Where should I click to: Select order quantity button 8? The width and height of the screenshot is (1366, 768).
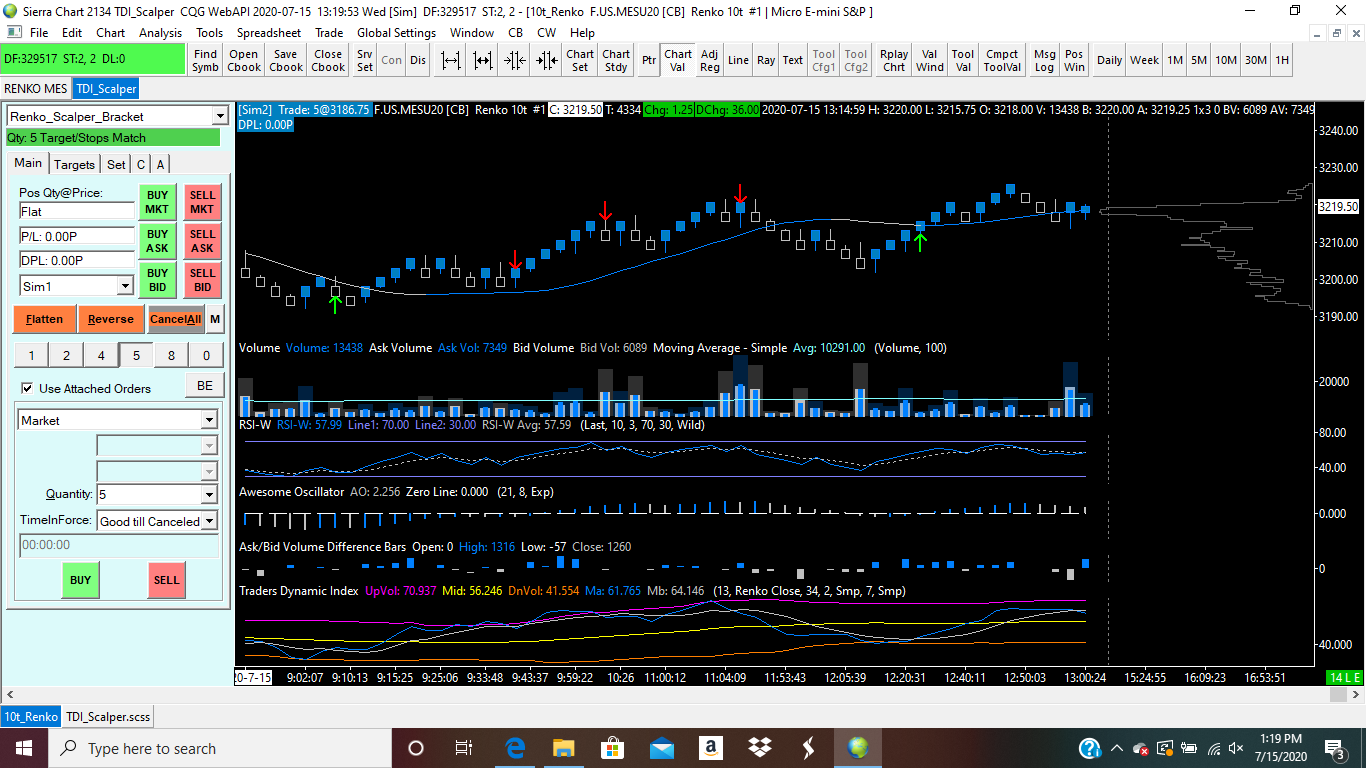click(171, 355)
